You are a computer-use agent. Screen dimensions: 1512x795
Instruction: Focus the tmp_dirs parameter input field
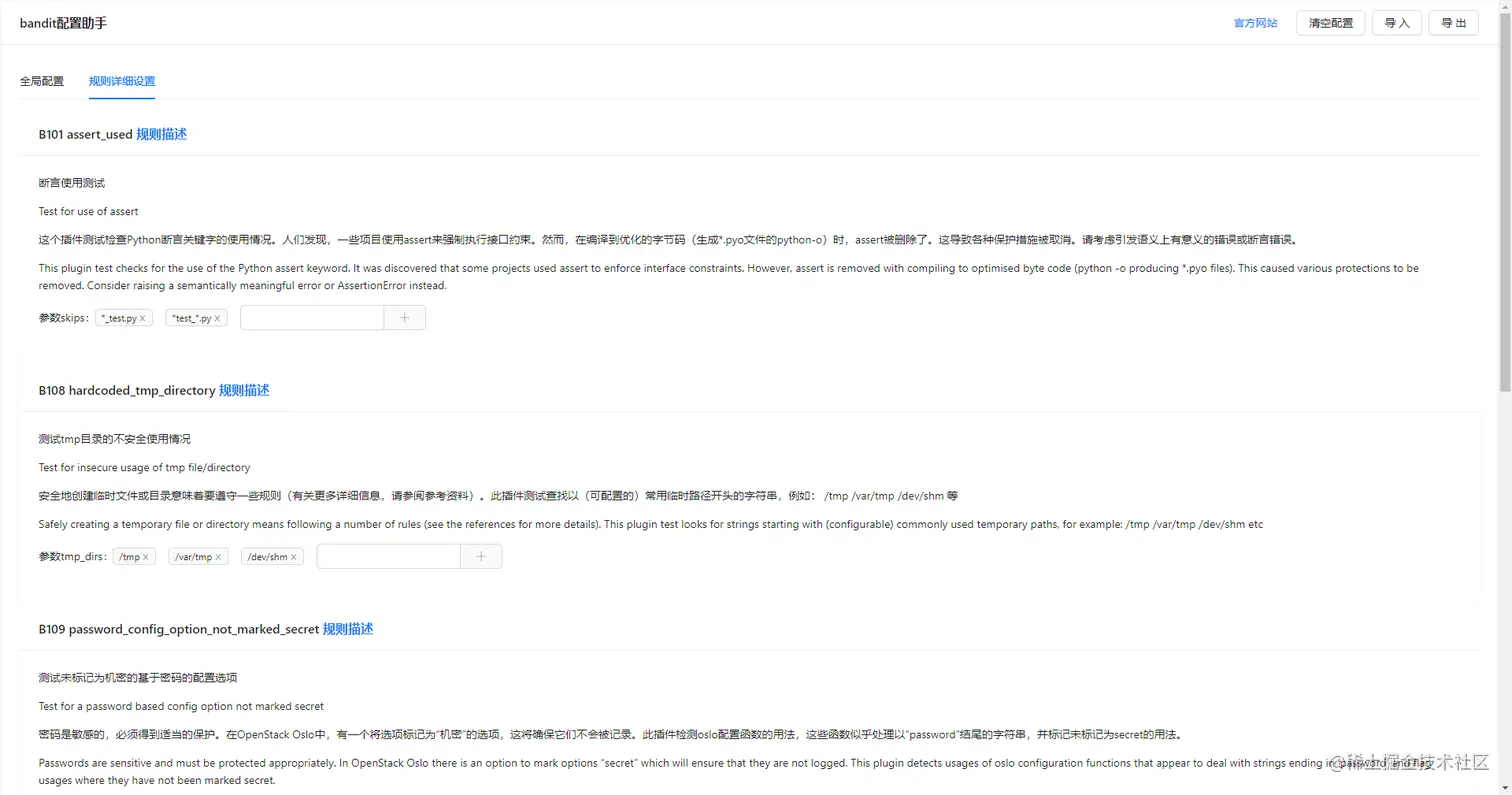388,557
